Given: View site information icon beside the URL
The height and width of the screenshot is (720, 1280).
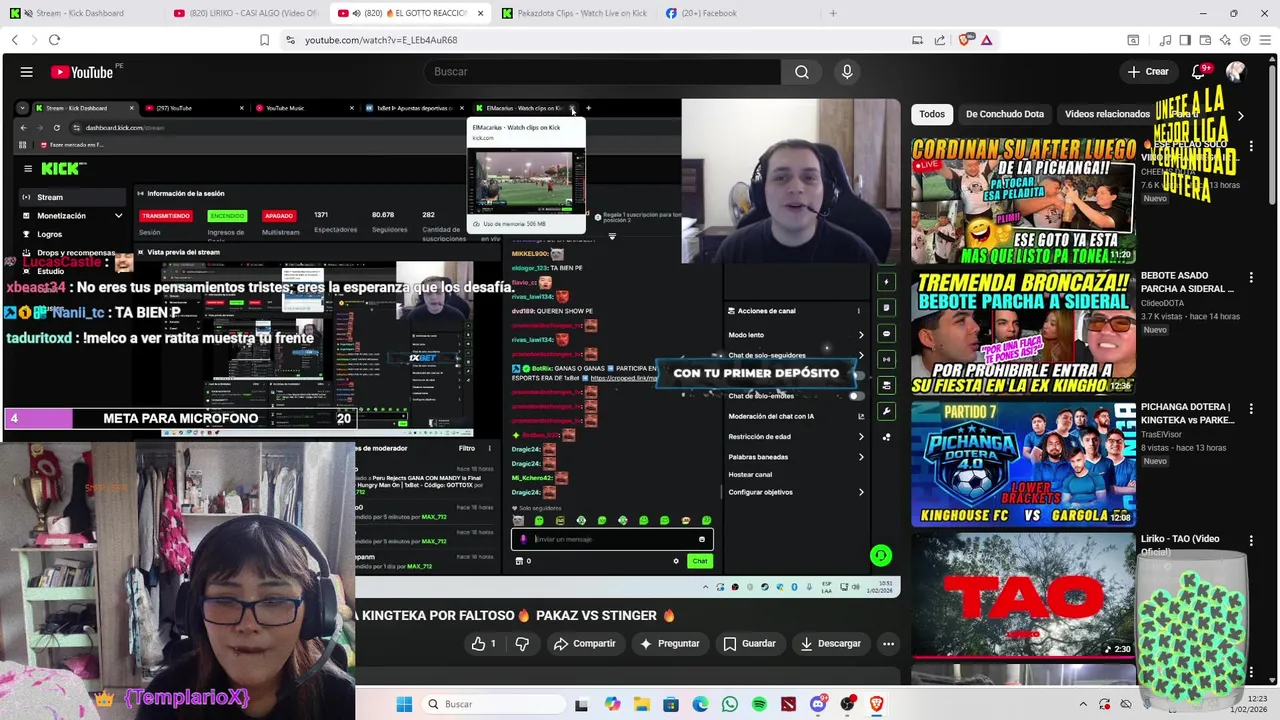Looking at the screenshot, I should (290, 40).
